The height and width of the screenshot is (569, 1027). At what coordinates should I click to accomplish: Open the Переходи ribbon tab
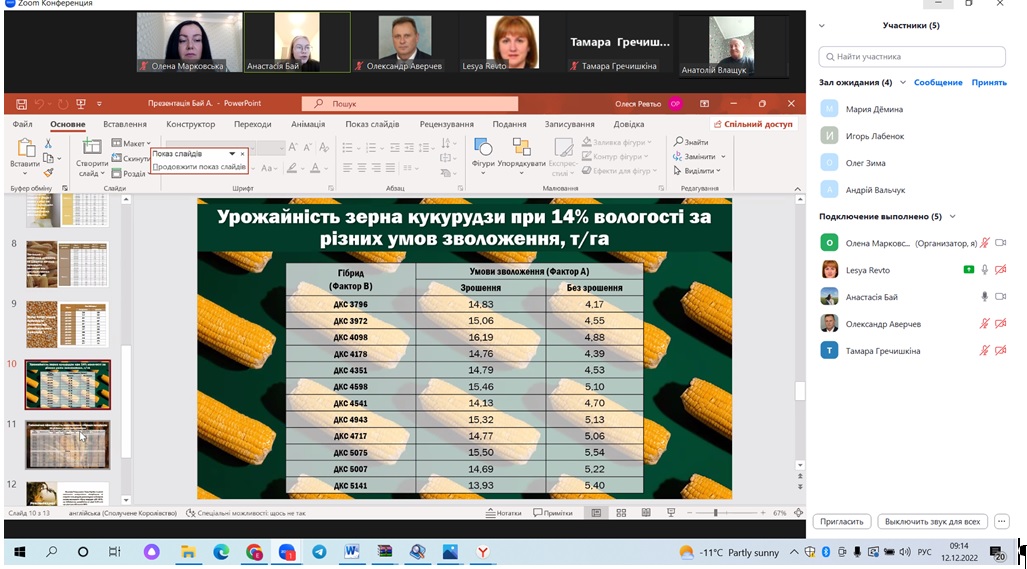click(x=252, y=124)
